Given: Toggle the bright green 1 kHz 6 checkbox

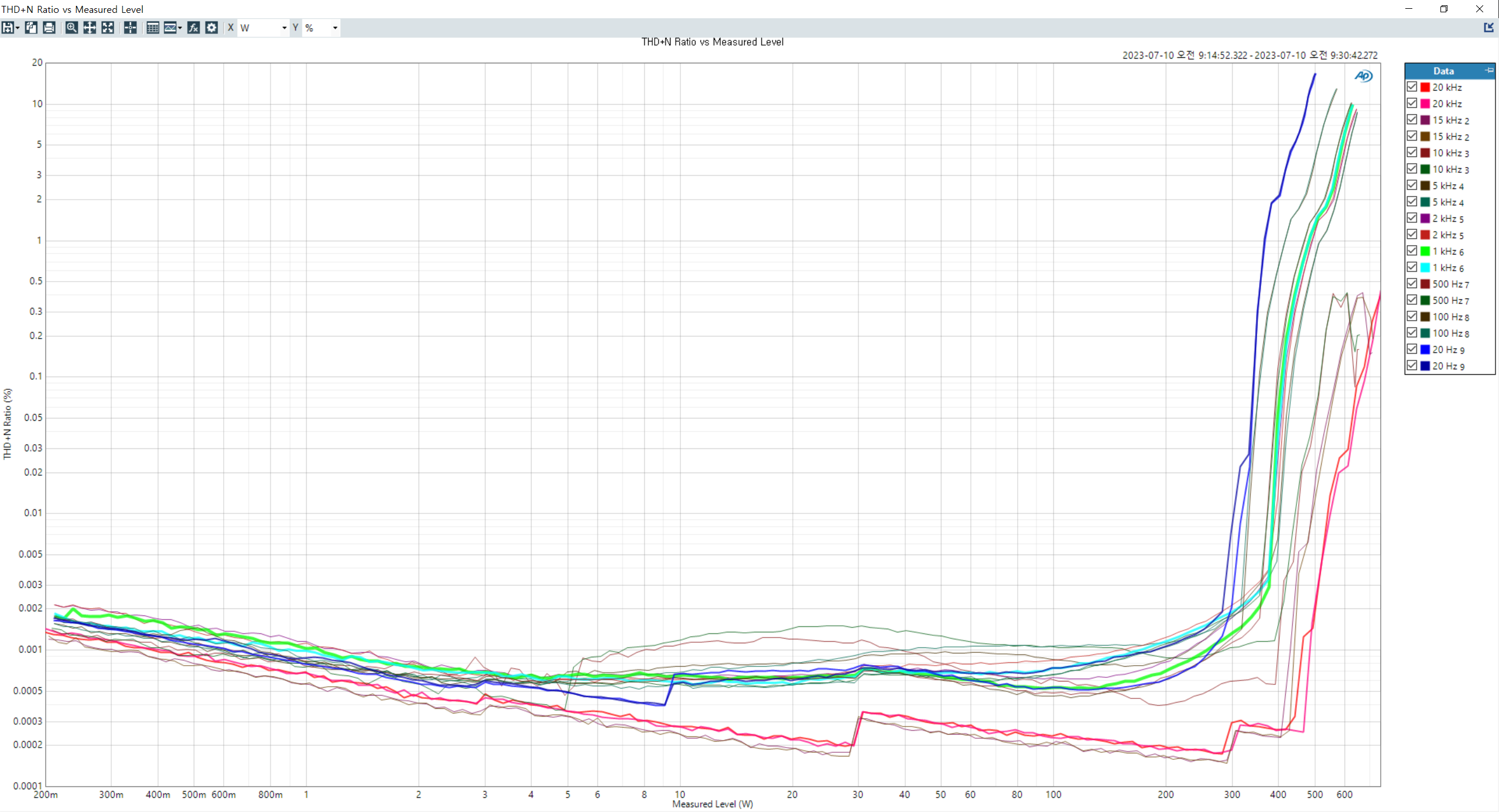Looking at the screenshot, I should coord(1412,251).
